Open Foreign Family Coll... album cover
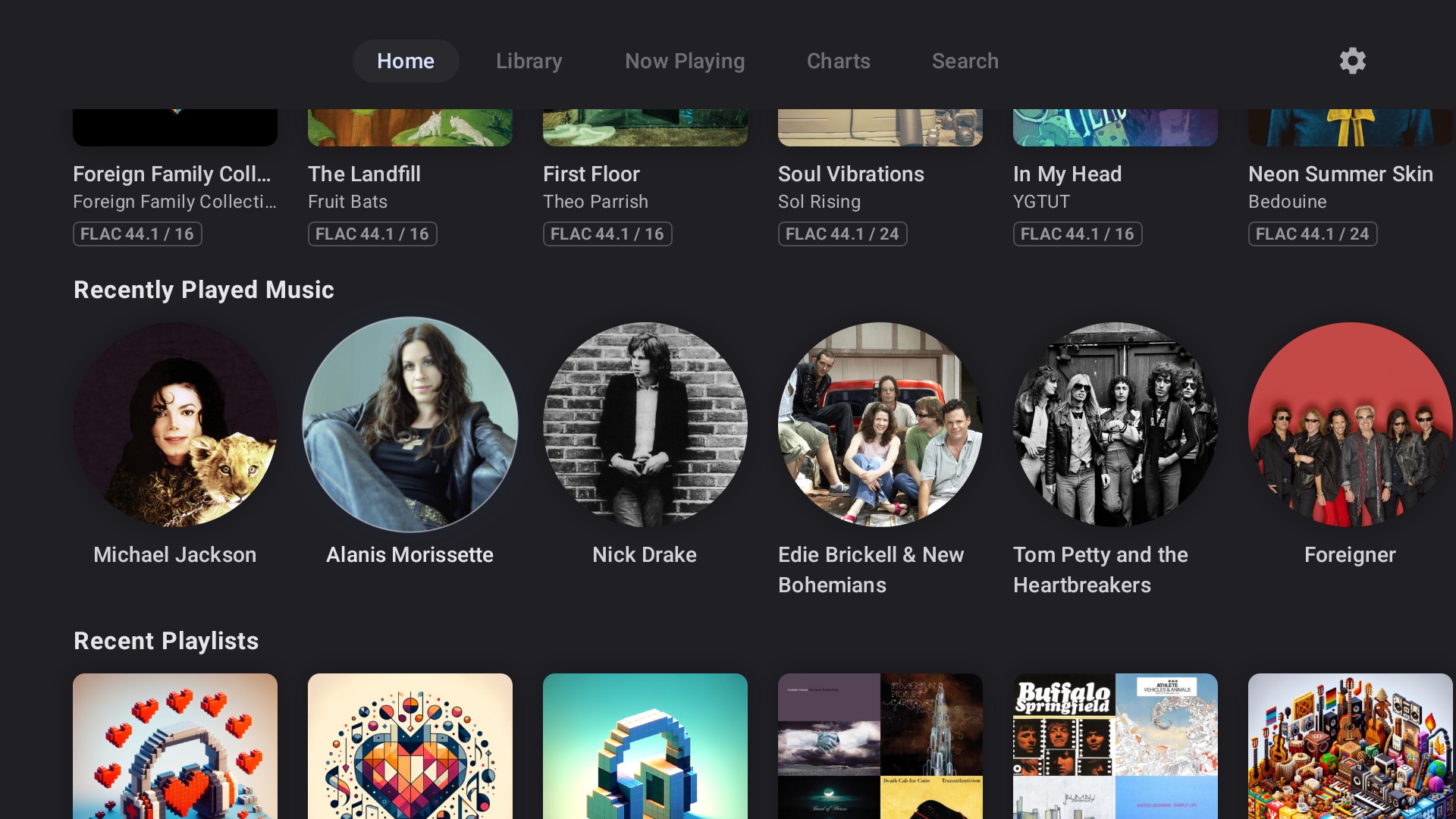This screenshot has height=819, width=1456. pyautogui.click(x=175, y=127)
